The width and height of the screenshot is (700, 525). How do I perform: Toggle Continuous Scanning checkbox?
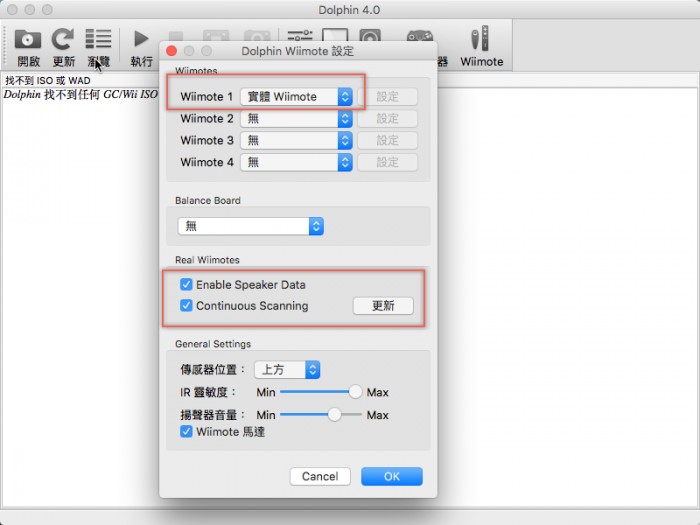tap(186, 306)
